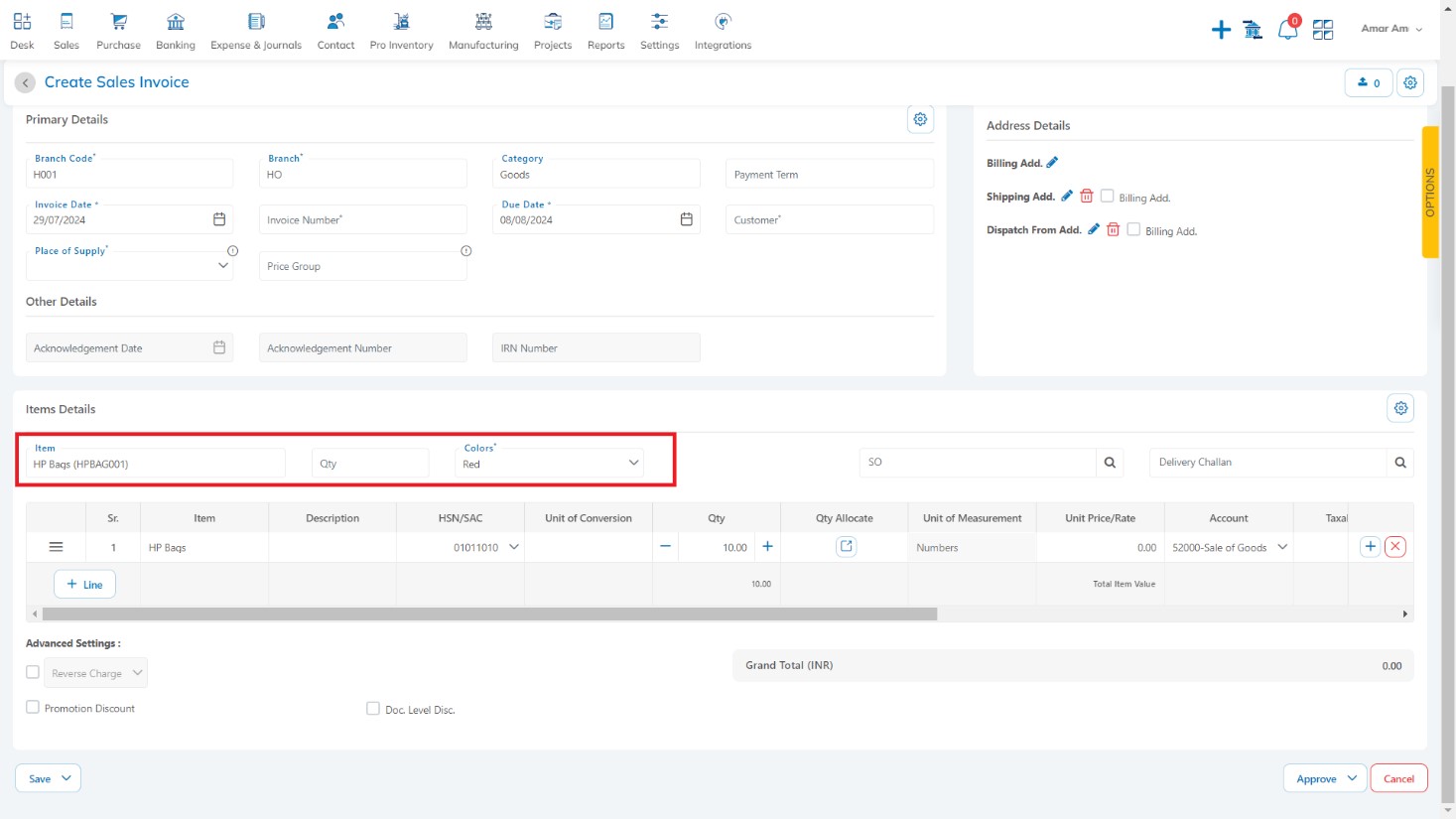Check Billing Add. for Dispatch From Address

[1133, 229]
